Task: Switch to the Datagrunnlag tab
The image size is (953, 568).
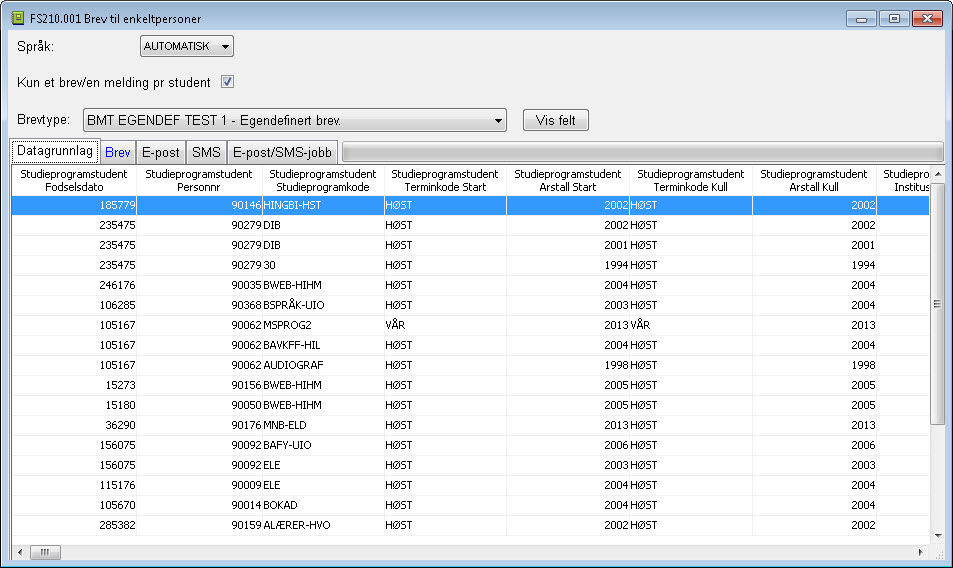Action: pos(55,151)
